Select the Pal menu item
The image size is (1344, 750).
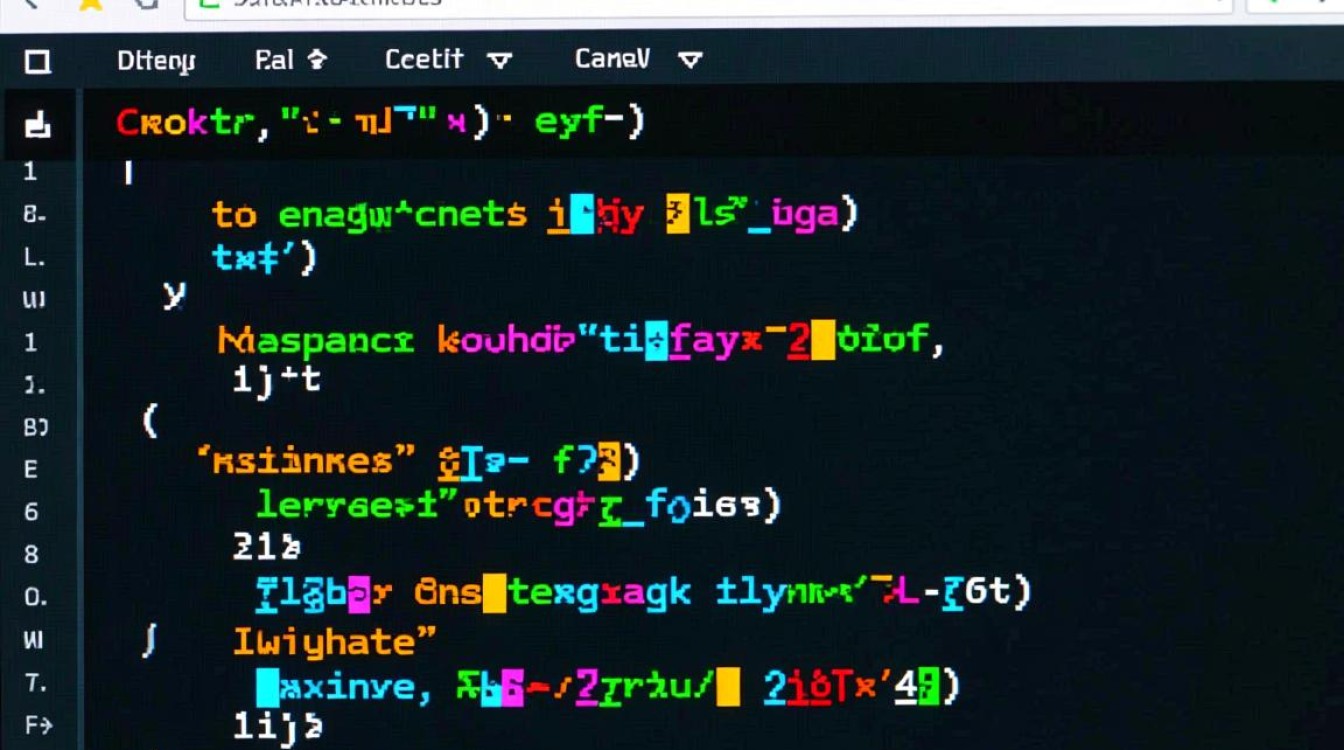pos(275,60)
